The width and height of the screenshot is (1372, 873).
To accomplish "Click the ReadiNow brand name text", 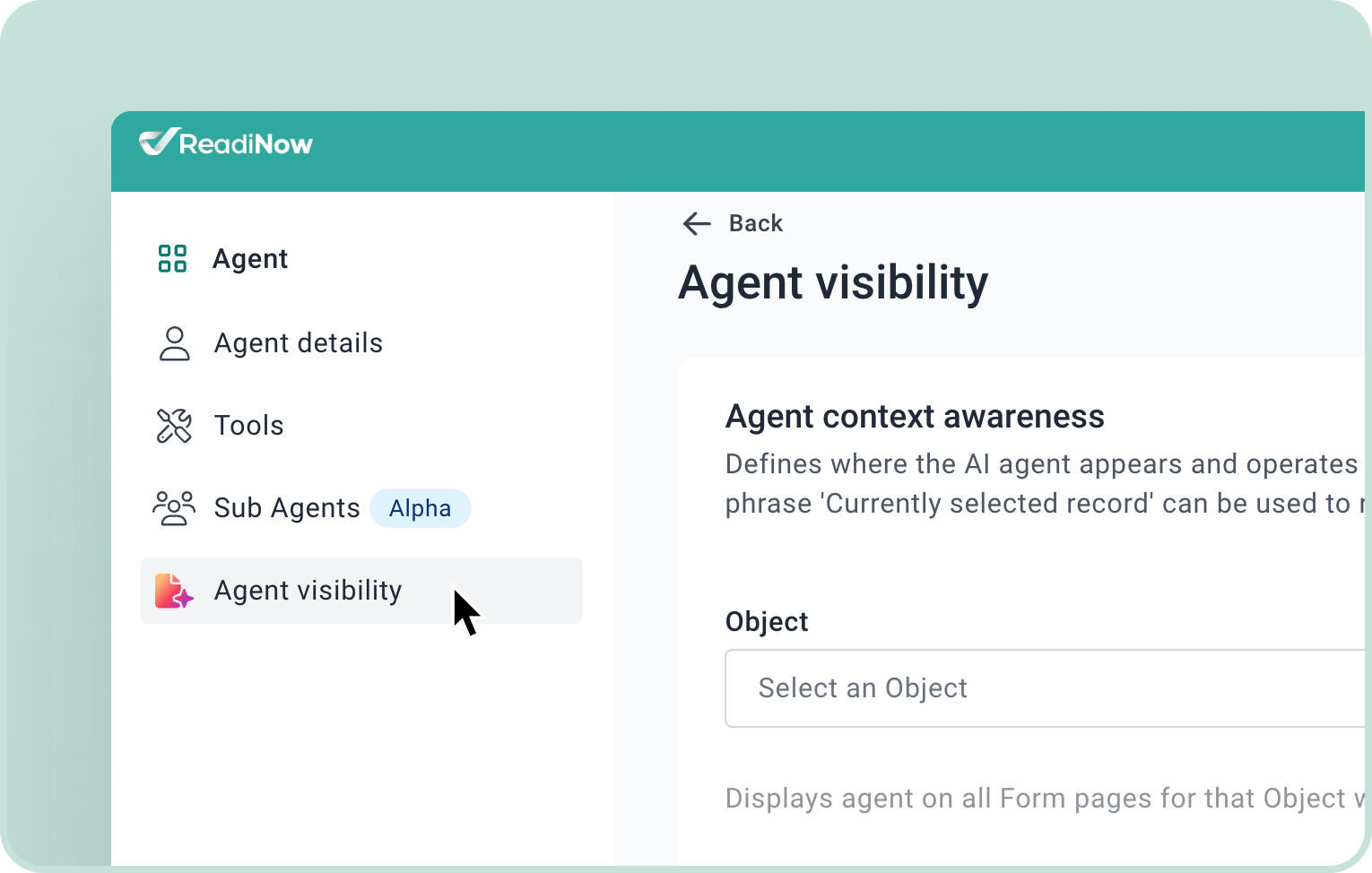I will [246, 143].
